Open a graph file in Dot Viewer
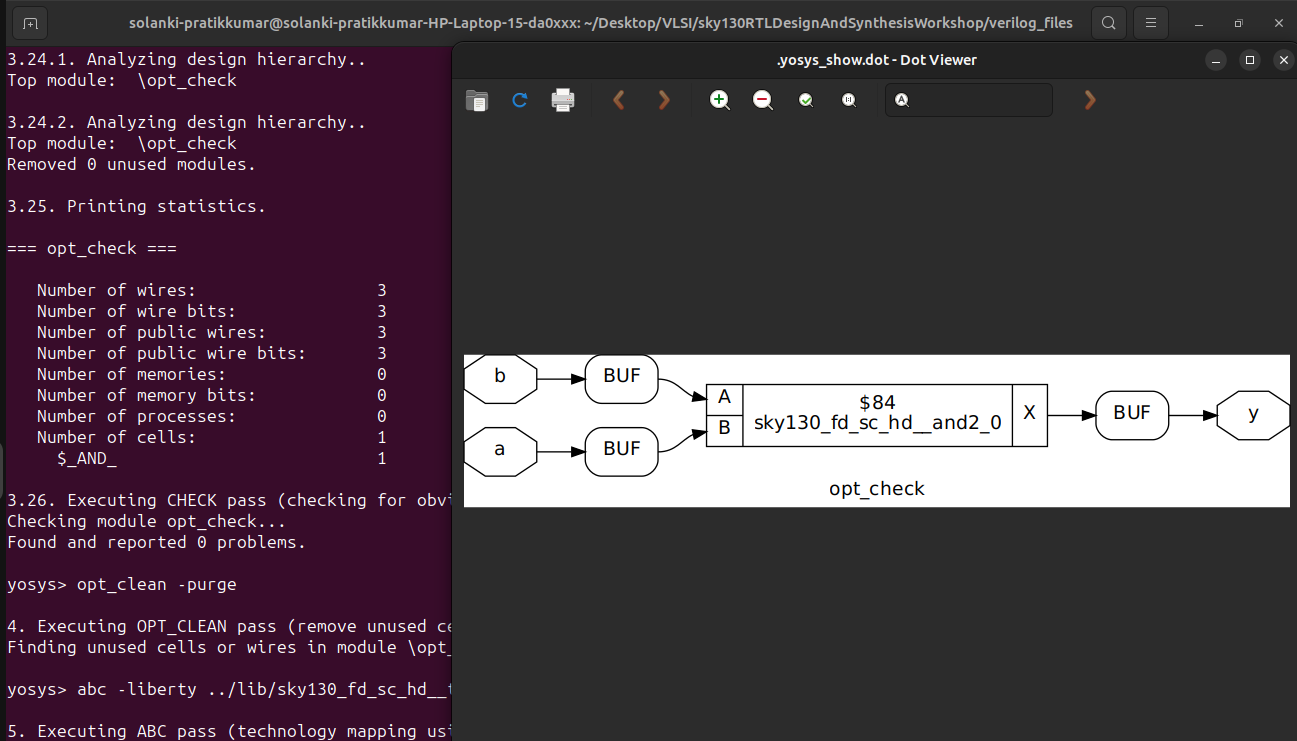 pyautogui.click(x=477, y=100)
